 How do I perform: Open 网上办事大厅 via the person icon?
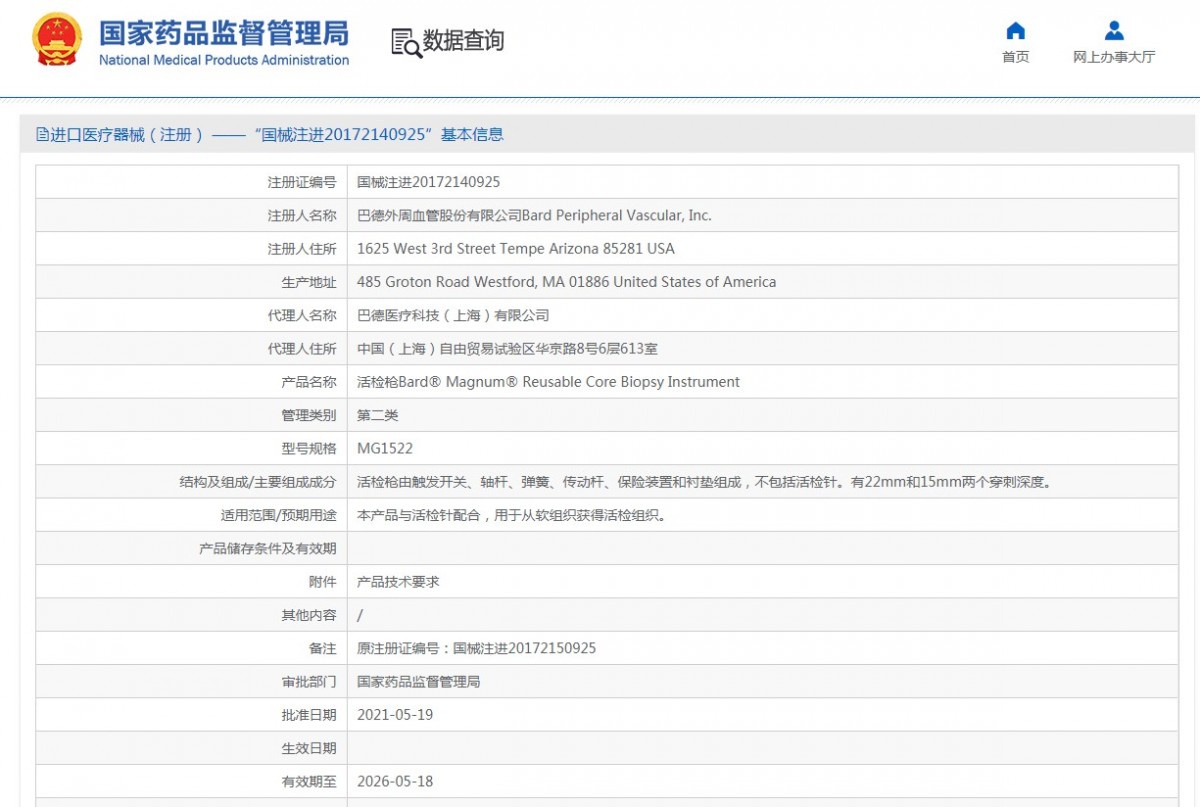click(1114, 30)
